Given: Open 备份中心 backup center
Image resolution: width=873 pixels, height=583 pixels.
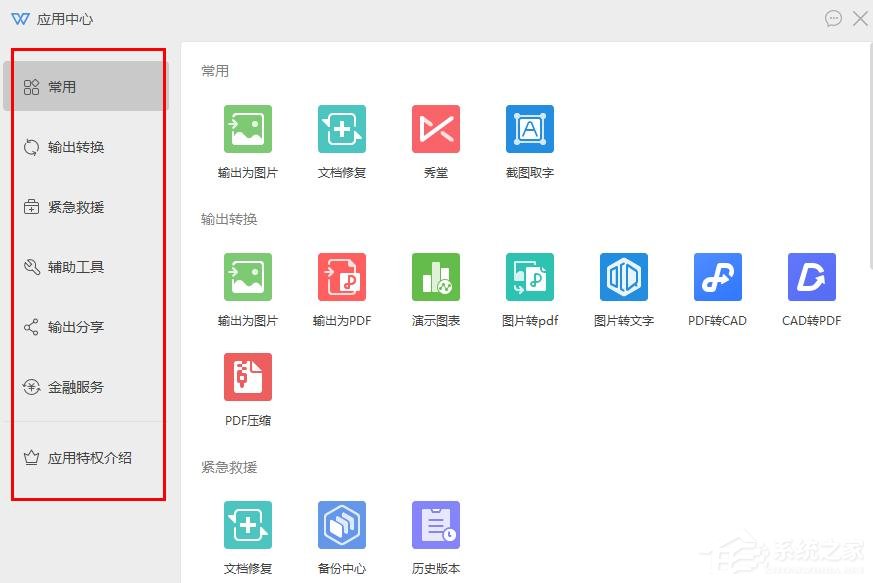Looking at the screenshot, I should click(341, 524).
